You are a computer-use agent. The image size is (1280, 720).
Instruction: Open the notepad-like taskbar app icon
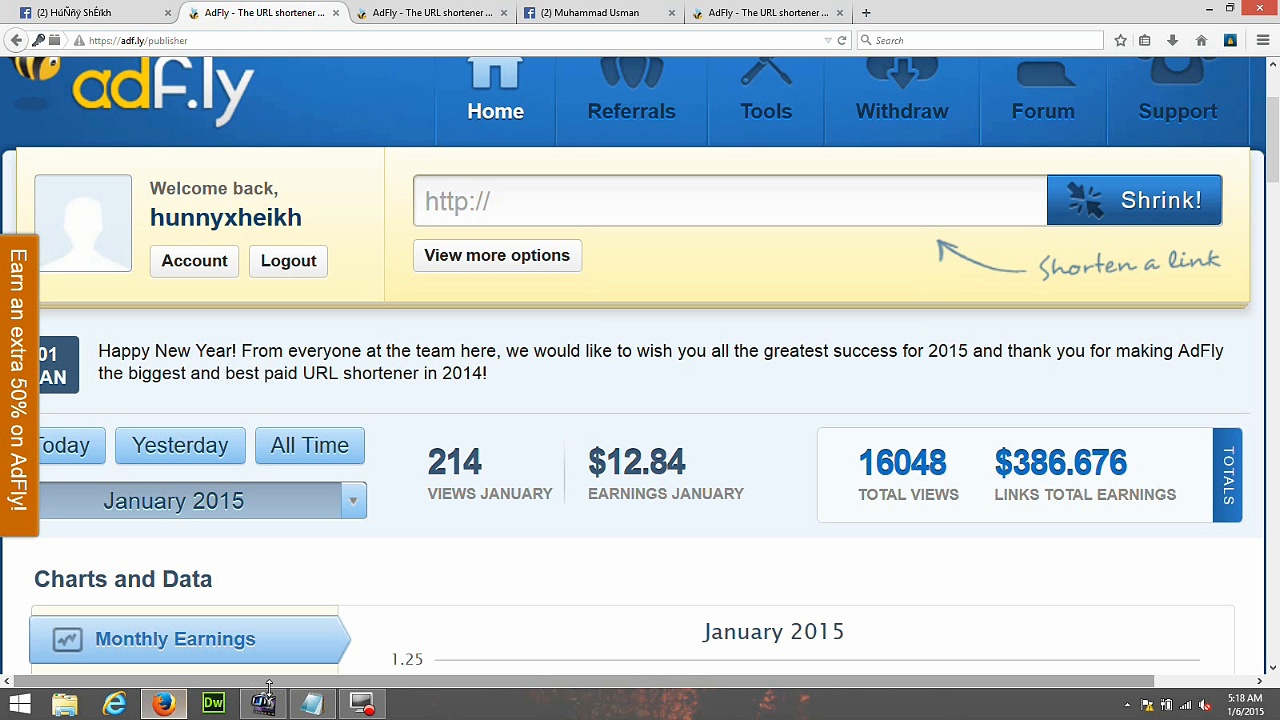[312, 704]
